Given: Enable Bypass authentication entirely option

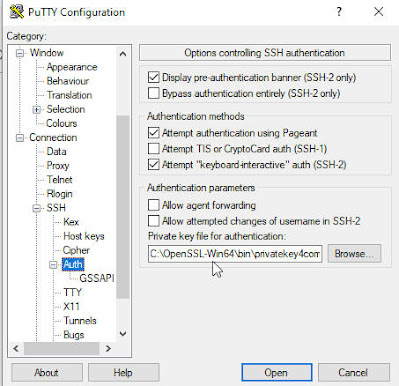Looking at the screenshot, I should (x=153, y=93).
